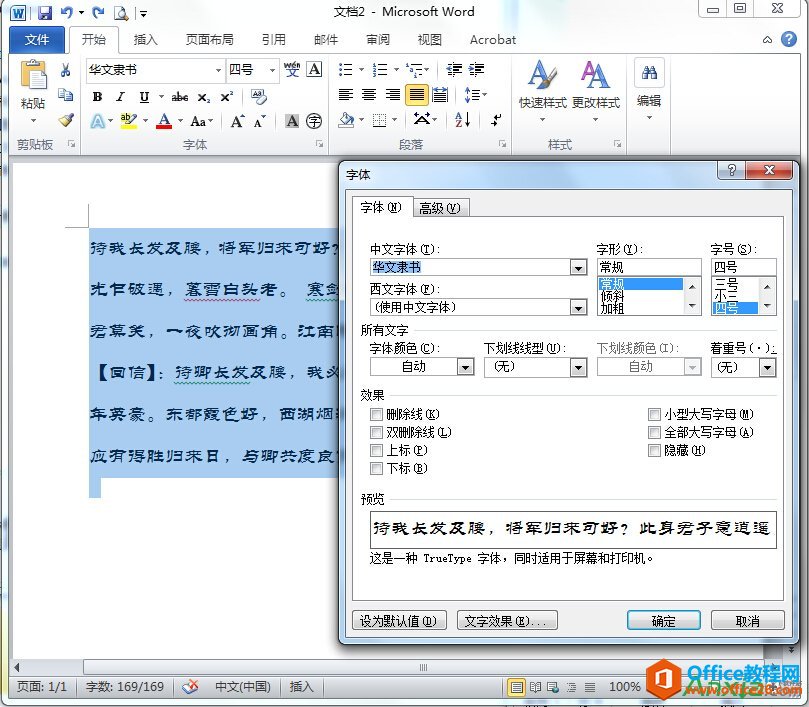Screen dimensions: 809x707
Task: Confirm font settings with 确定 button
Action: pos(662,620)
